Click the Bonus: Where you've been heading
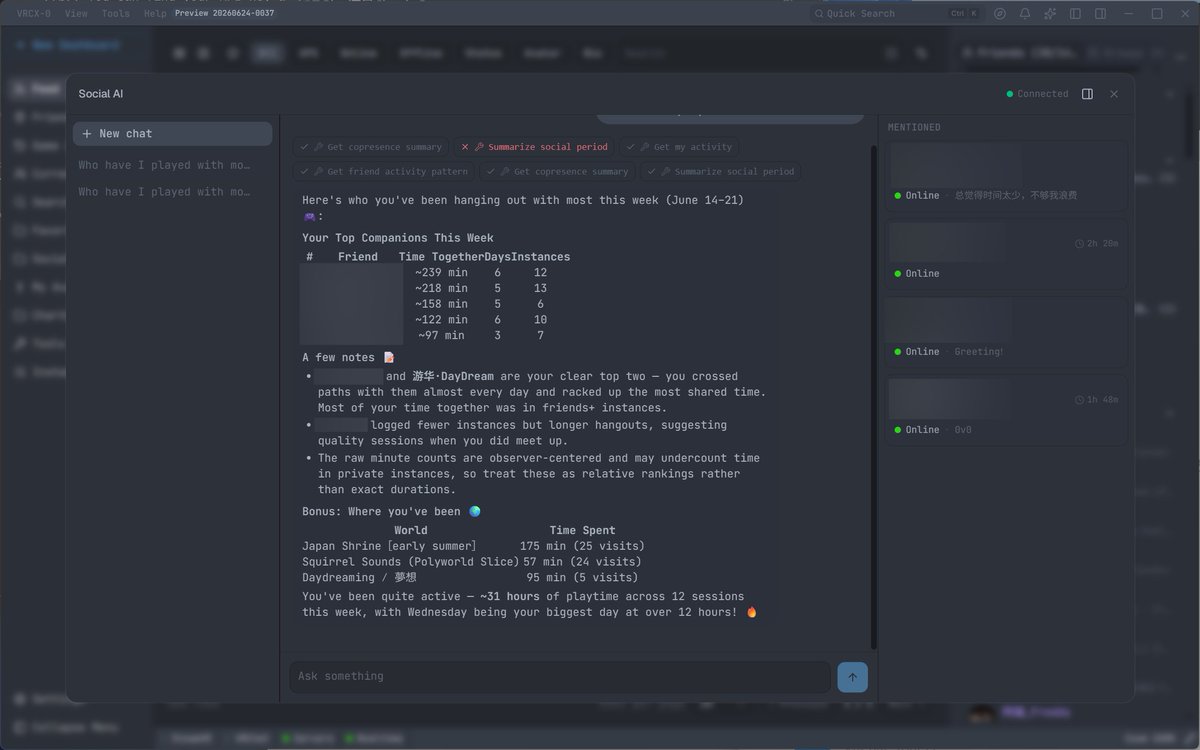The image size is (1200, 750). pyautogui.click(x=391, y=512)
